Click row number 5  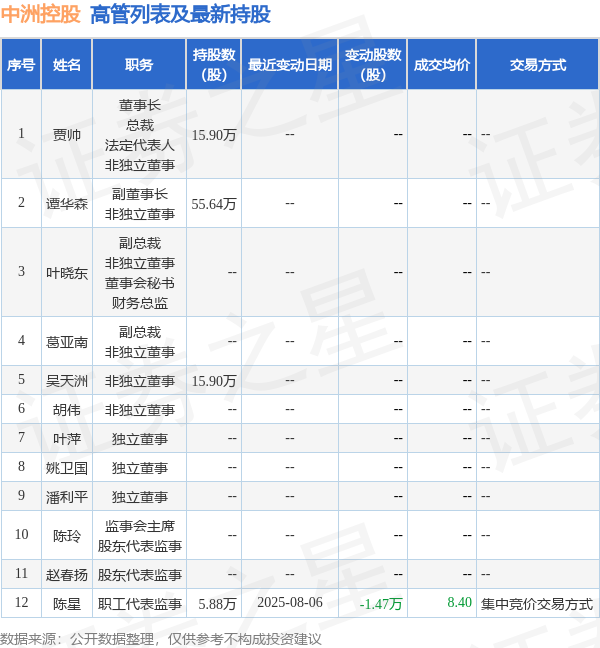click(x=21, y=379)
